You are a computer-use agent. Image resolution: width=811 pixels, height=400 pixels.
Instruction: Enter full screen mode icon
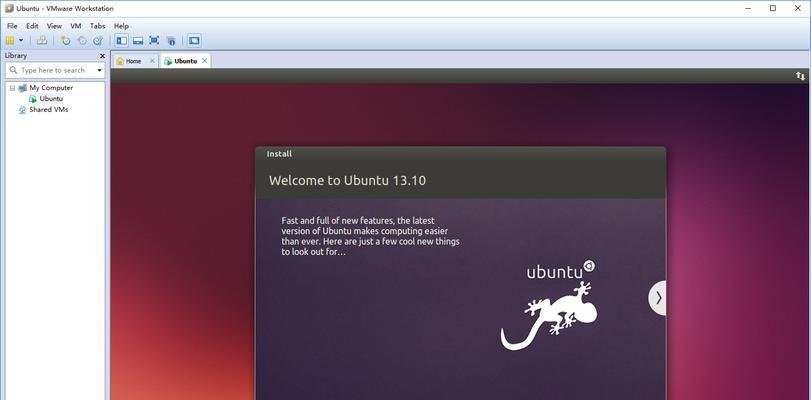pos(154,40)
